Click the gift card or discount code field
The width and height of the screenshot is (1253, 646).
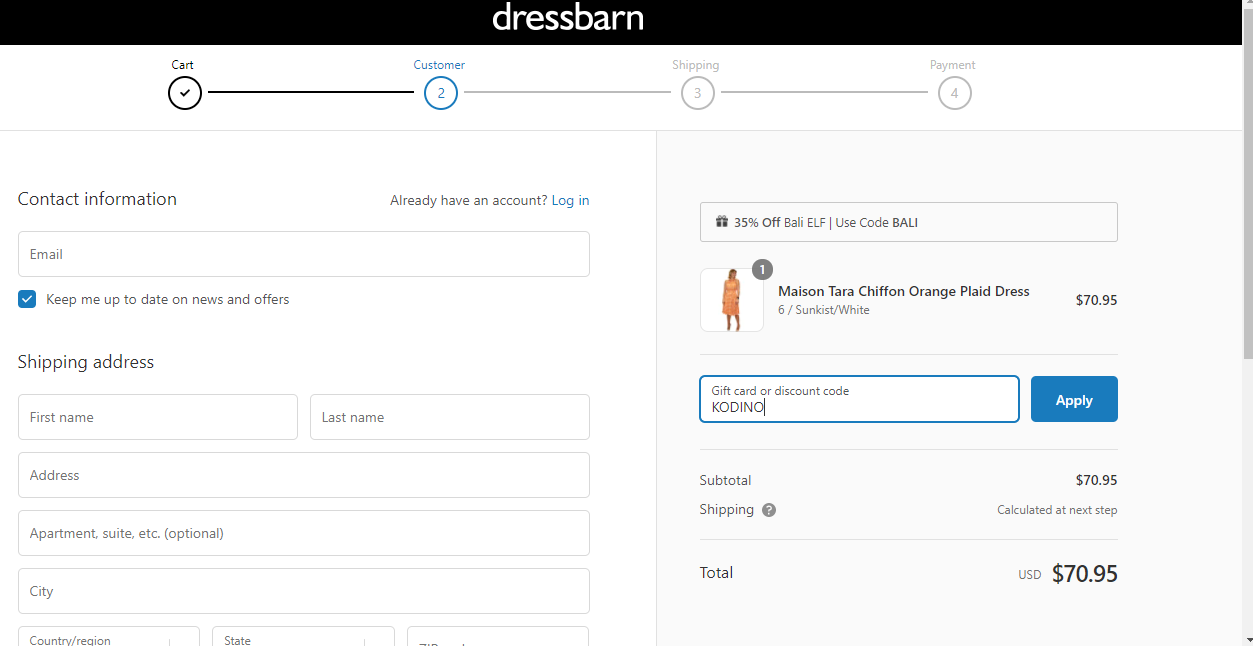click(x=859, y=399)
